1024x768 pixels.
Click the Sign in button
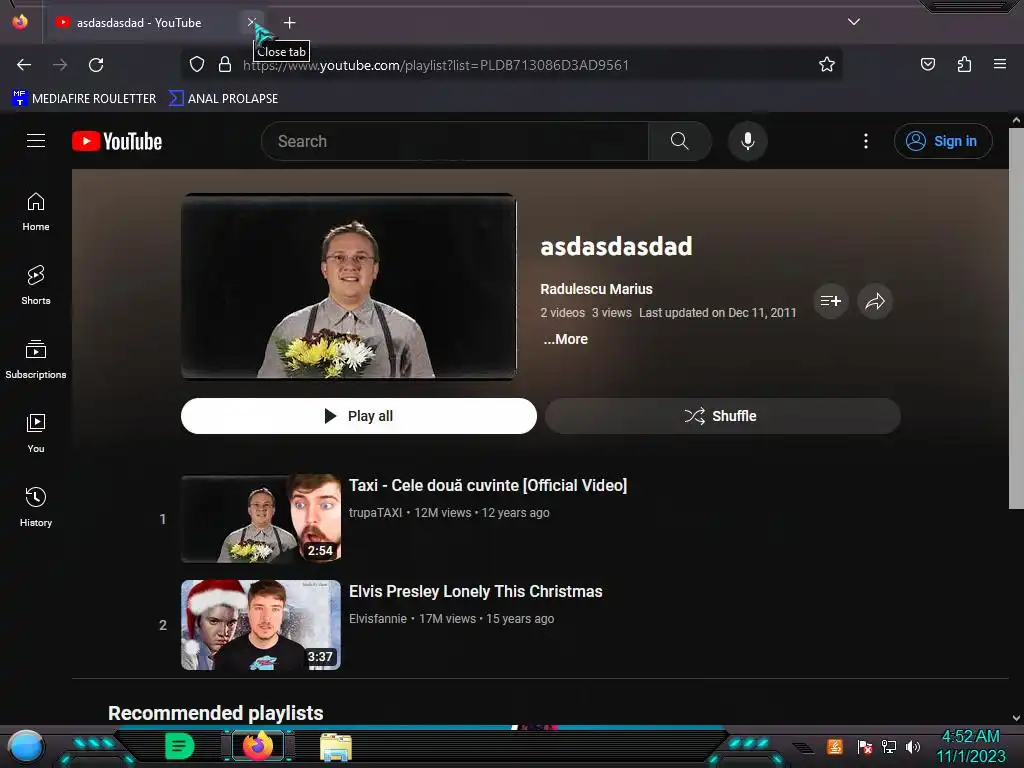point(943,141)
